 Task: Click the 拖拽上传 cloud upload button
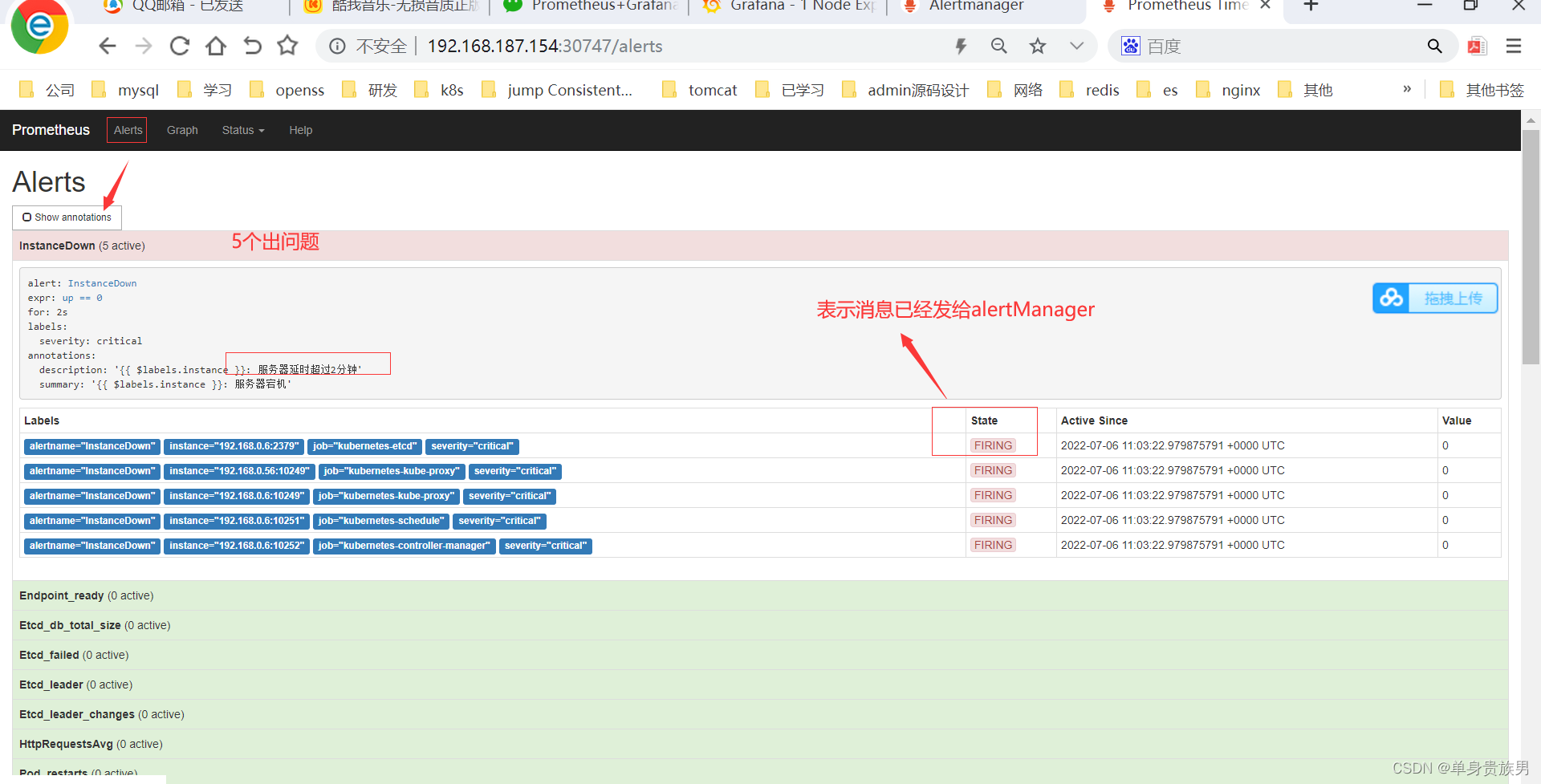pos(1435,299)
